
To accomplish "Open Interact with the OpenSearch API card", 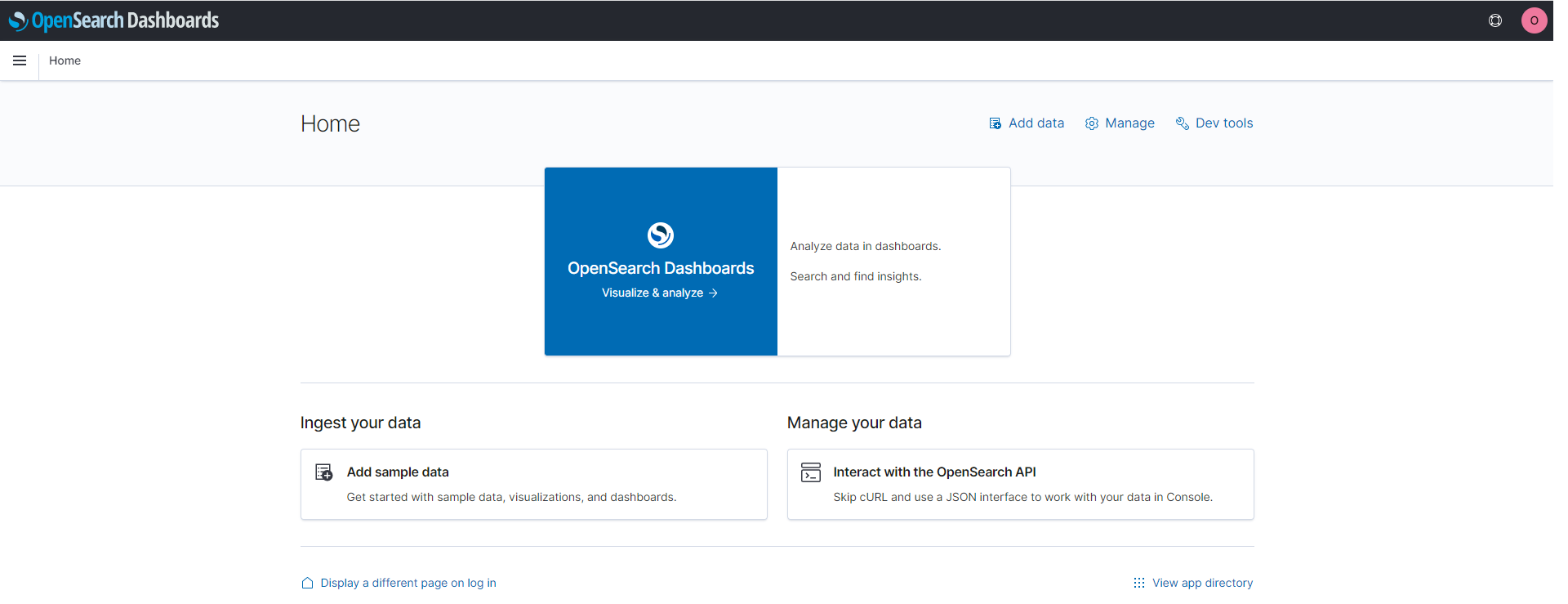I will pyautogui.click(x=1021, y=484).
